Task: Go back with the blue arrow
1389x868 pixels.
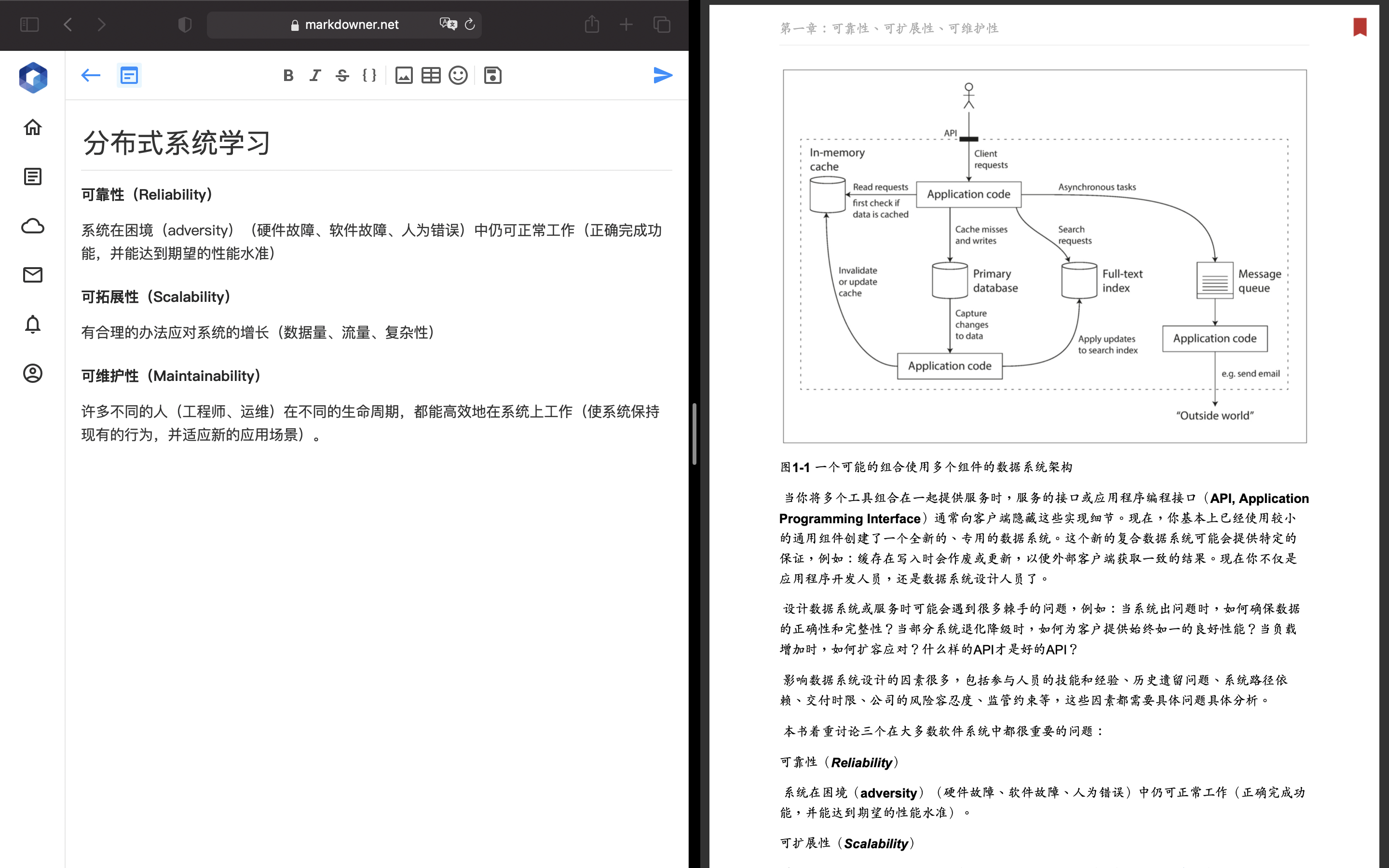Action: coord(91,75)
